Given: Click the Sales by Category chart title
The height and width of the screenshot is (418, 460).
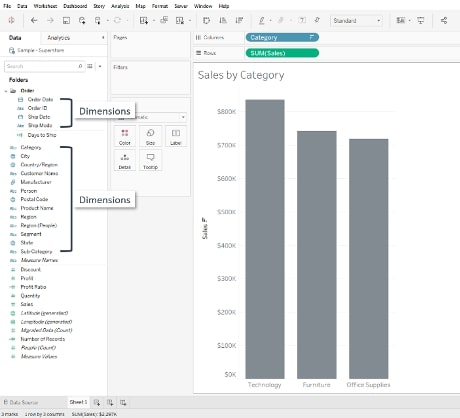Looking at the screenshot, I should click(241, 75).
